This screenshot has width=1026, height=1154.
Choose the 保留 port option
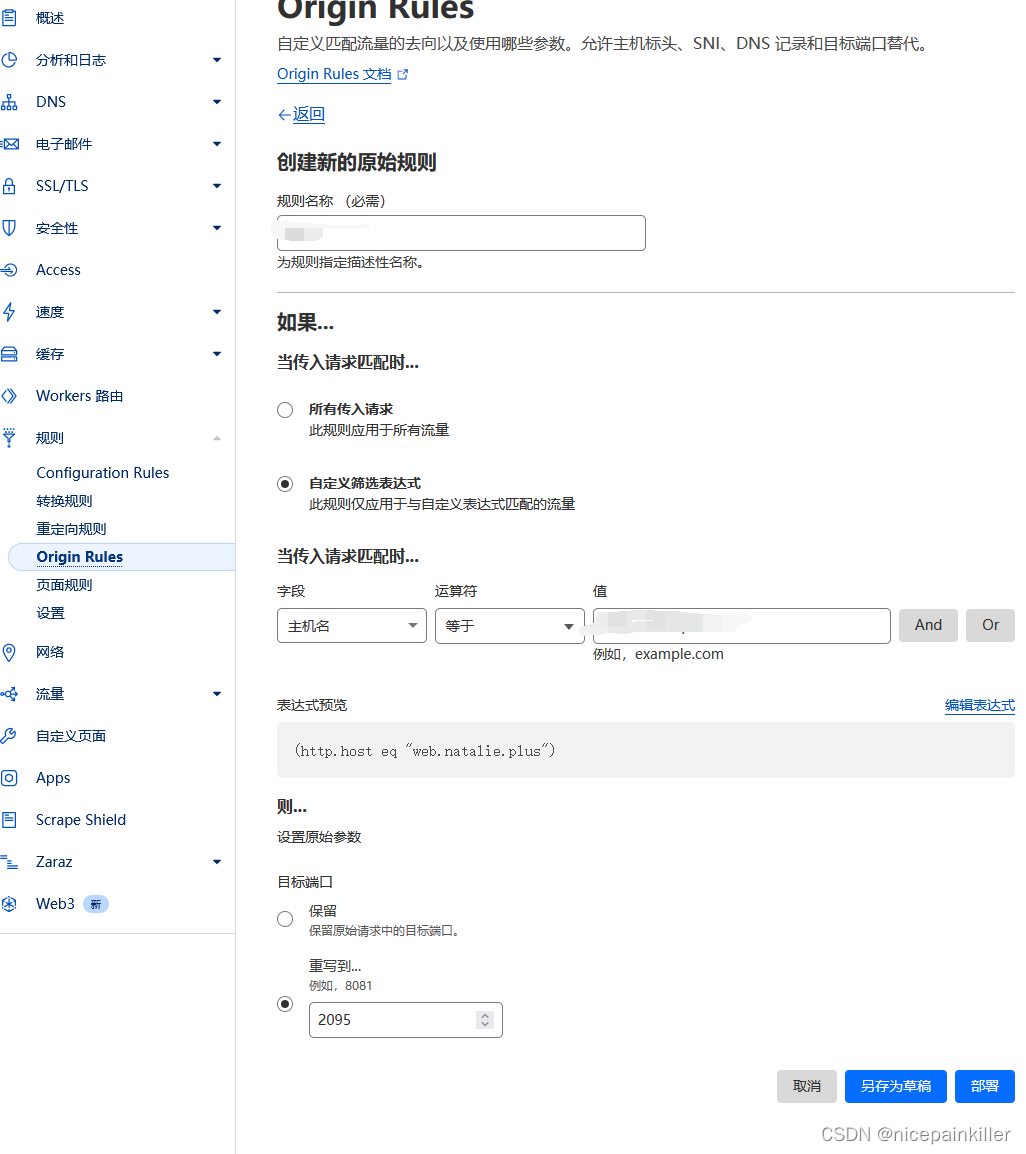pos(284,918)
